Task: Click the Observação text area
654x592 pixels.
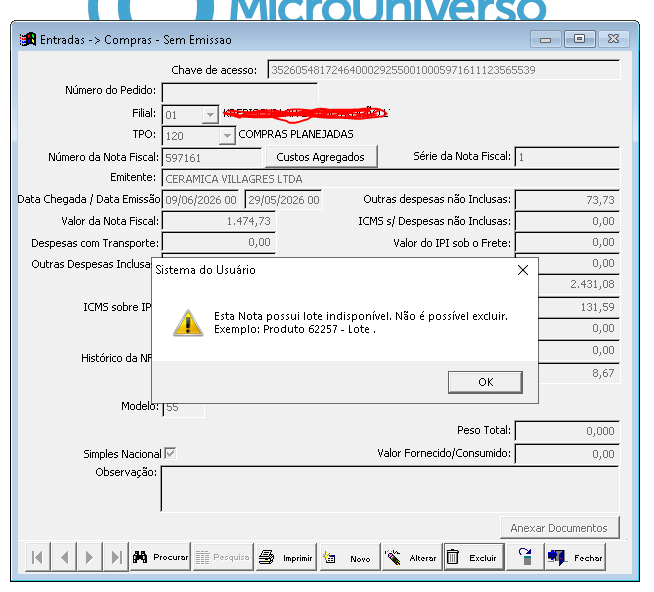Action: (390, 489)
